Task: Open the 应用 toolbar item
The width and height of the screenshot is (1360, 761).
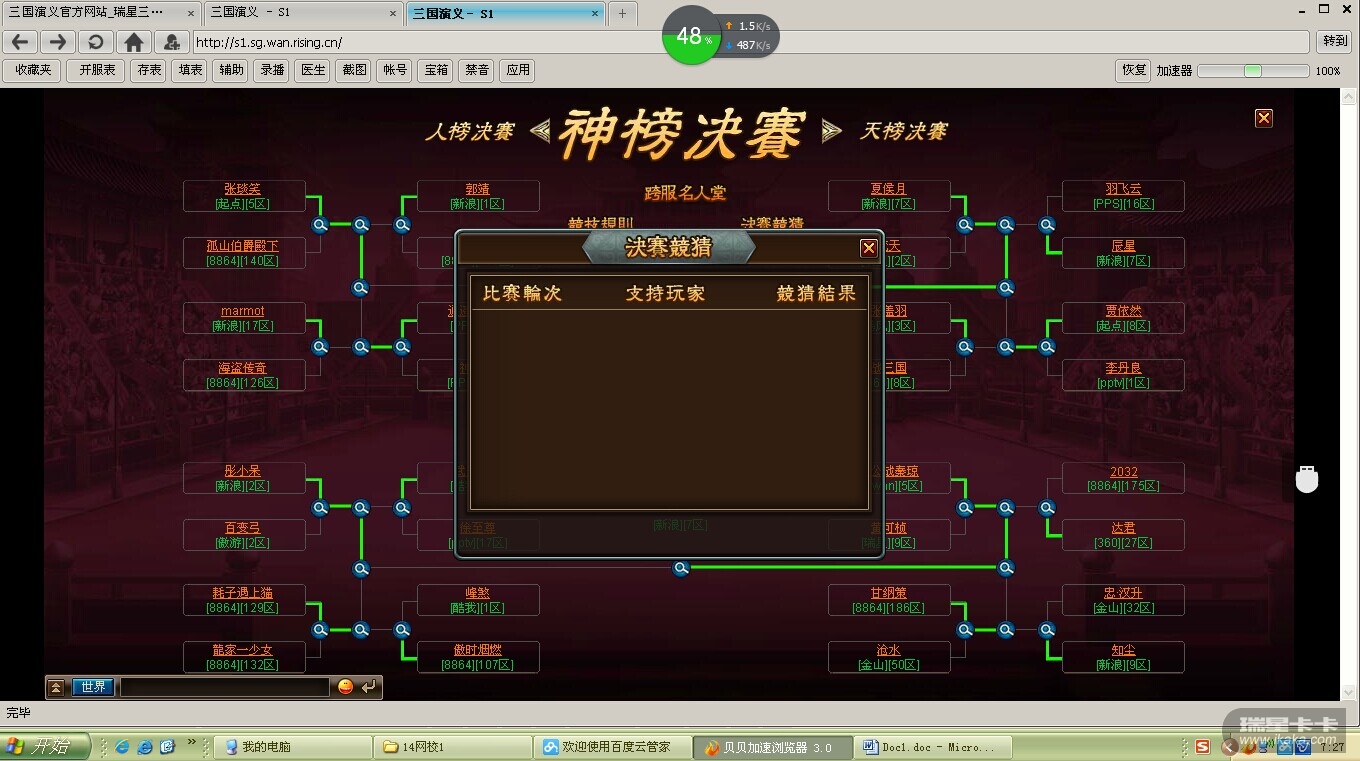Action: click(518, 70)
